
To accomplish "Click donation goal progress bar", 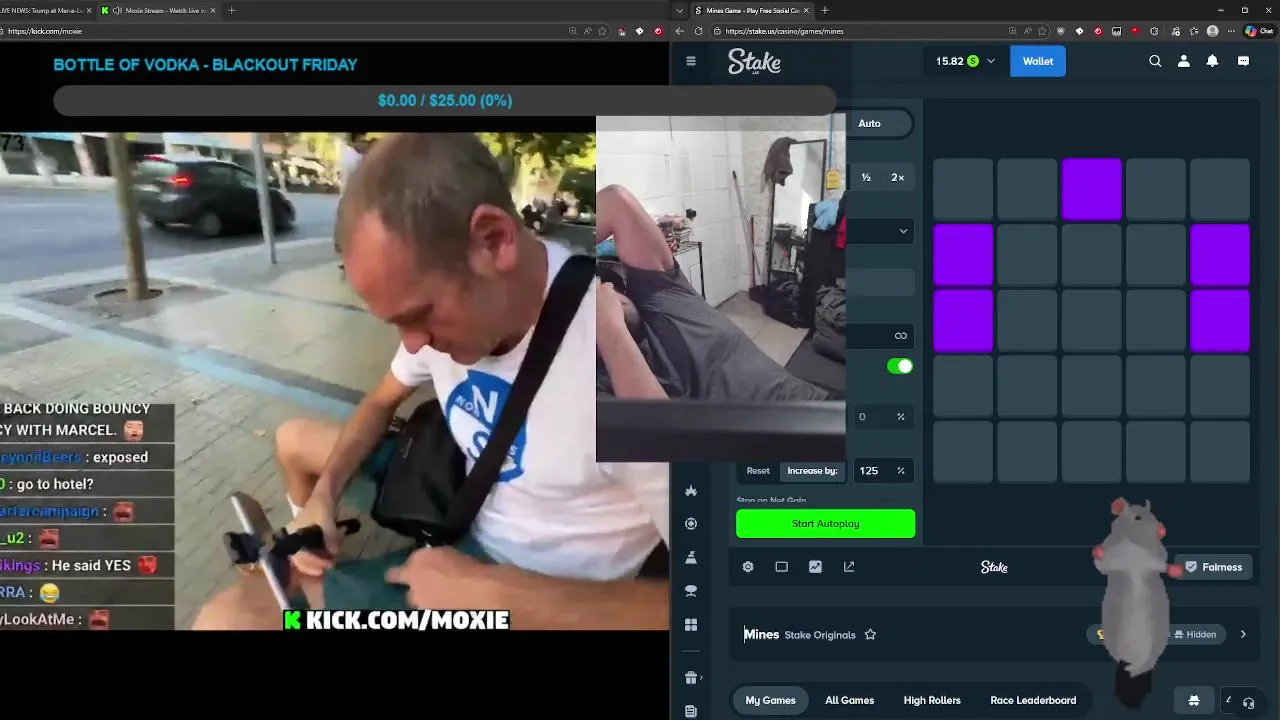I will (445, 100).
